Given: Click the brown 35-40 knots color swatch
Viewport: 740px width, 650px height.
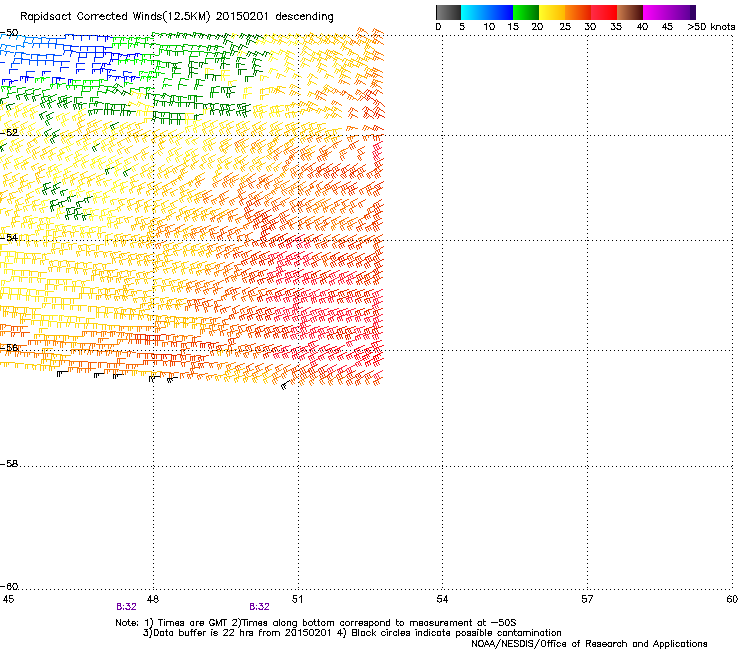Looking at the screenshot, I should [x=630, y=12].
